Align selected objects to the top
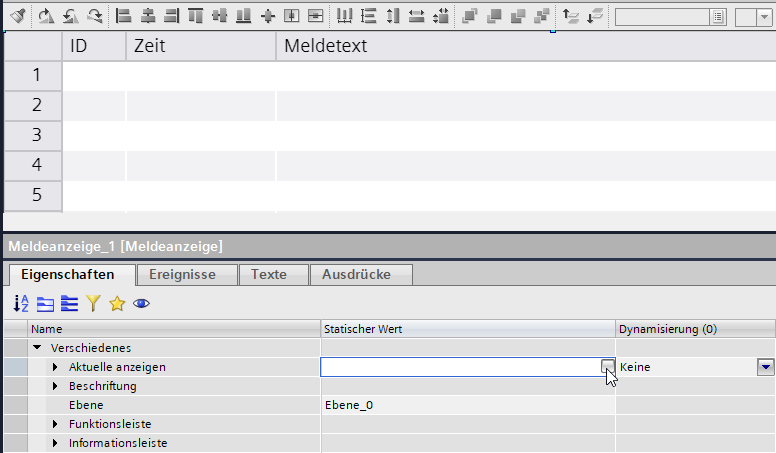Image resolution: width=776 pixels, height=453 pixels. pos(195,16)
